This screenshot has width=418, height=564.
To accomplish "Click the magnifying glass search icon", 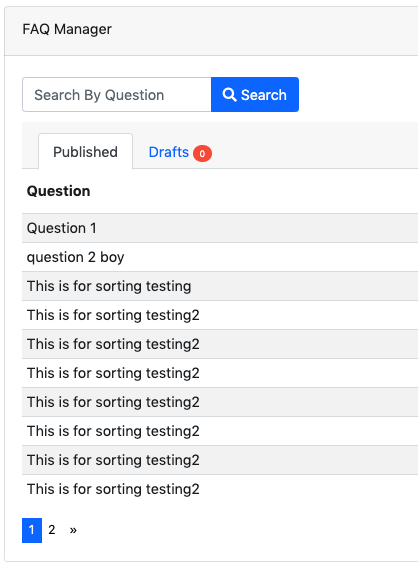I will (229, 95).
